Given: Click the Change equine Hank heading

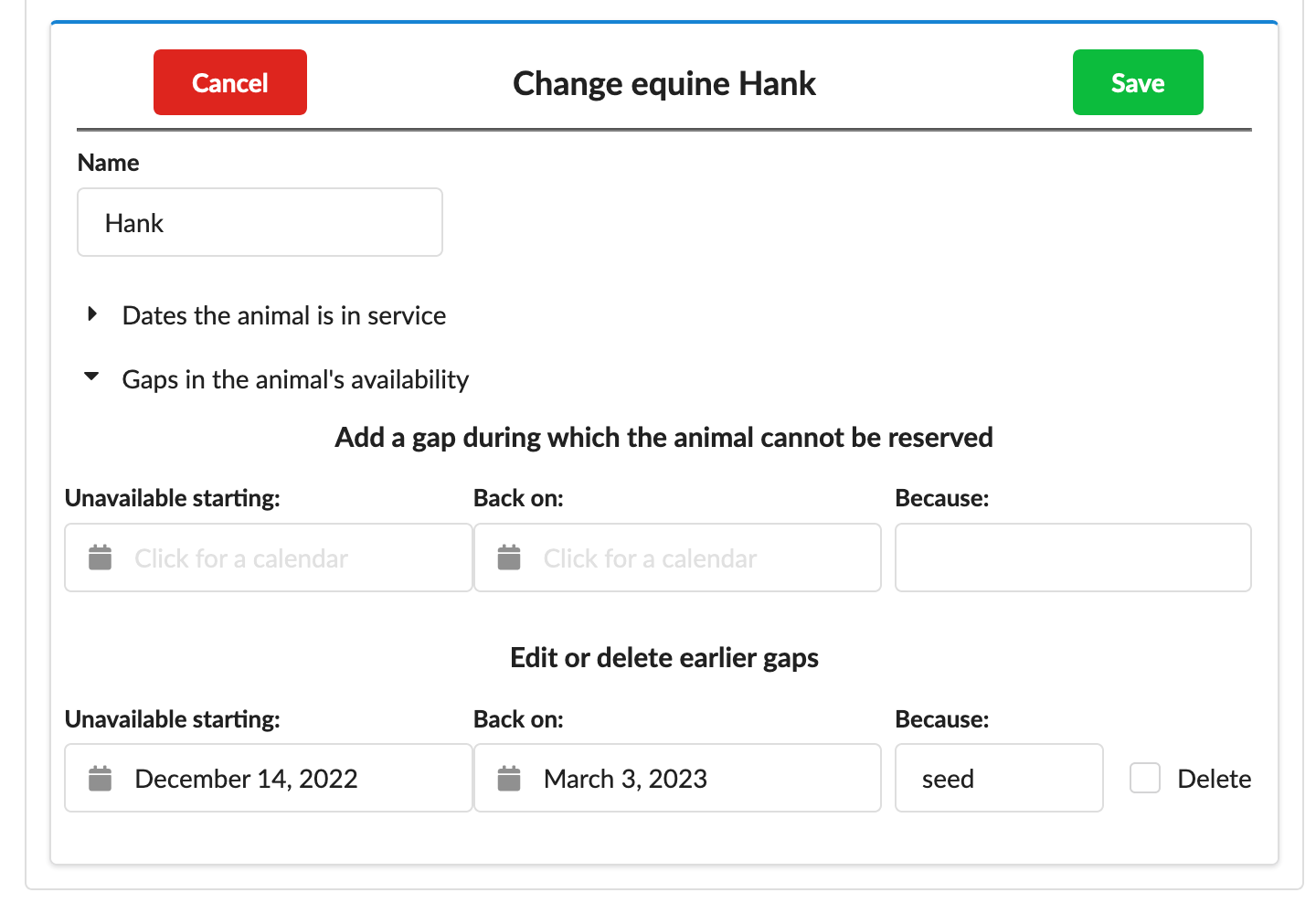Looking at the screenshot, I should [664, 83].
